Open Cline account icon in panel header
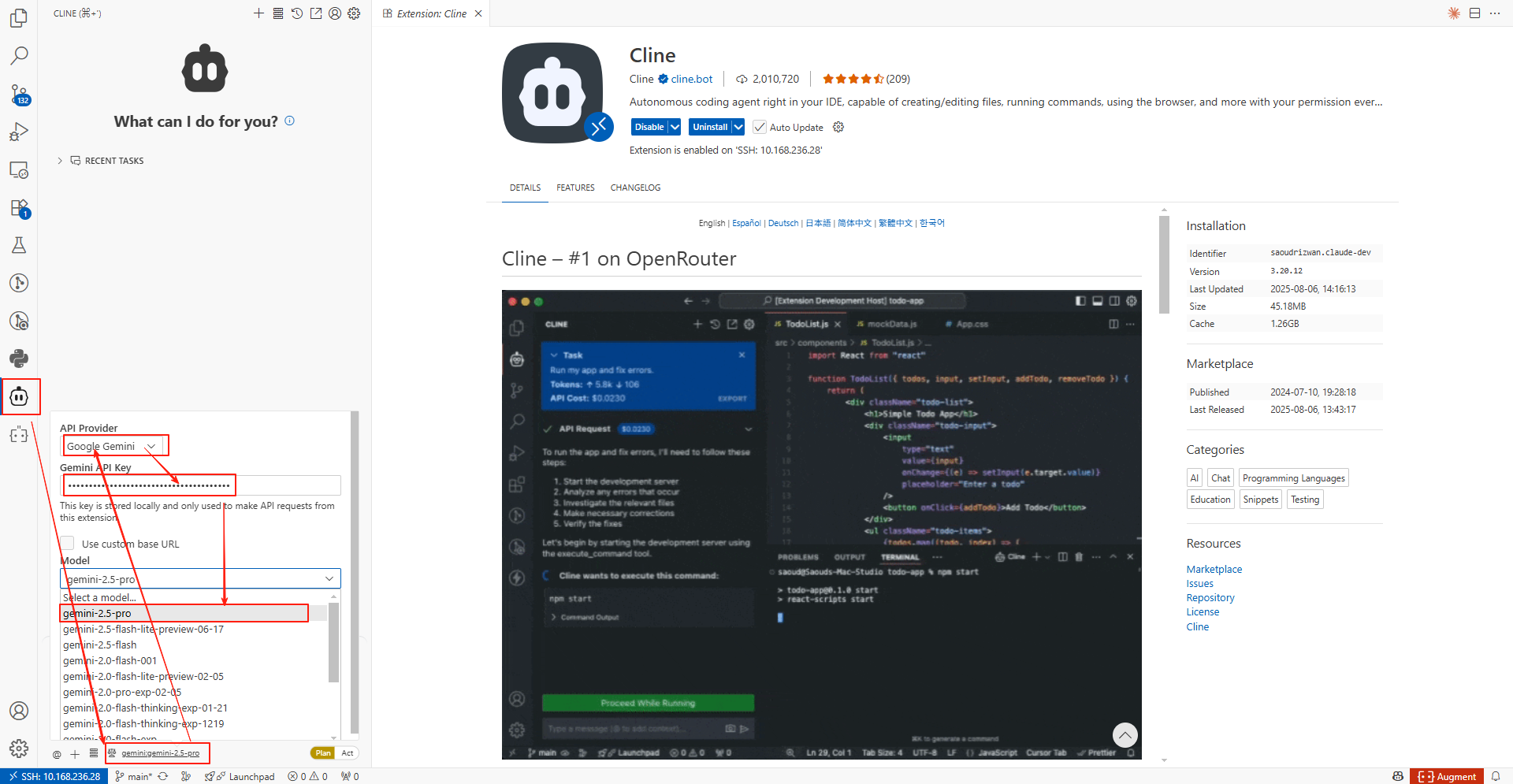This screenshot has width=1513, height=784. (335, 13)
